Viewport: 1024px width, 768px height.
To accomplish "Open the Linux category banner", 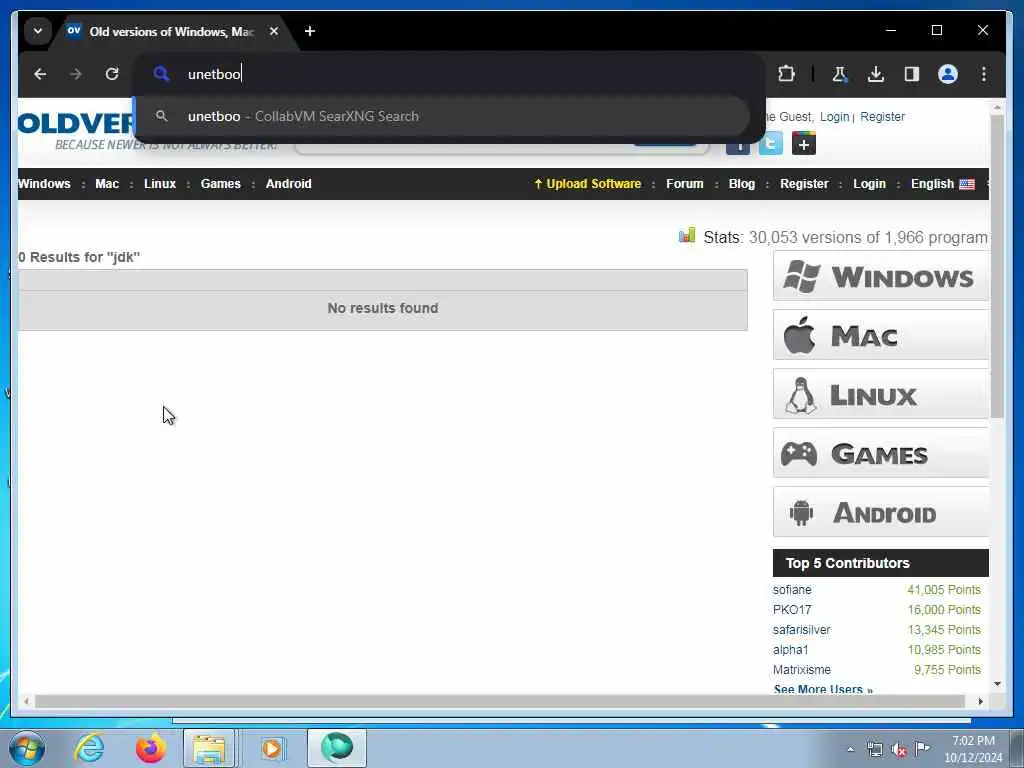I will [x=880, y=394].
